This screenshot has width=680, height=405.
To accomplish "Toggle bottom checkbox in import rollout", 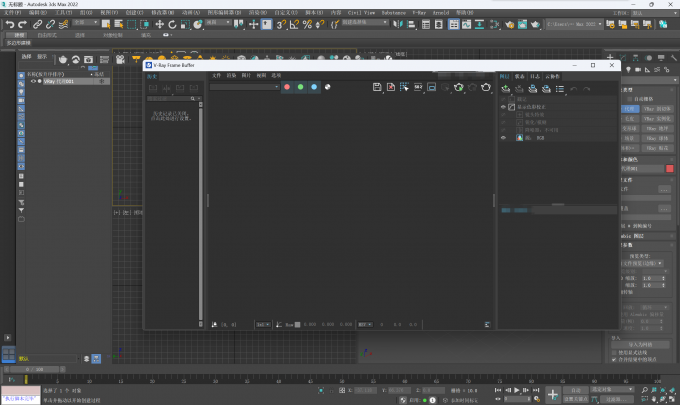I will [x=614, y=359].
